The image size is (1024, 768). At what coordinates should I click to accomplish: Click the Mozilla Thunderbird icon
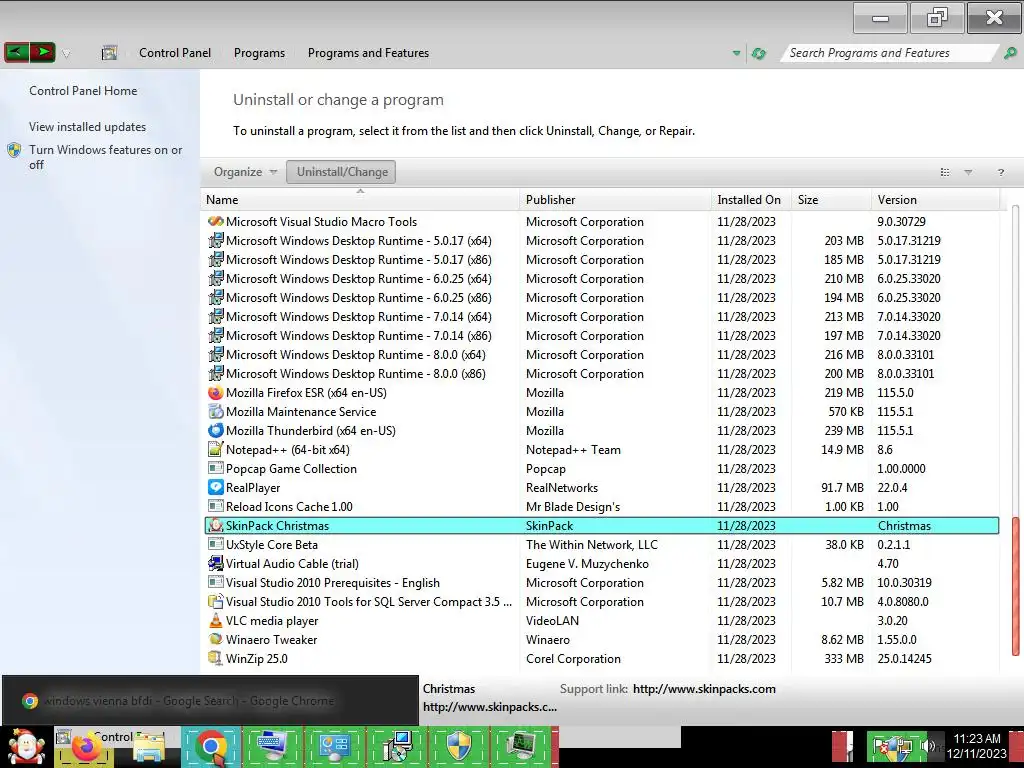[x=216, y=430]
